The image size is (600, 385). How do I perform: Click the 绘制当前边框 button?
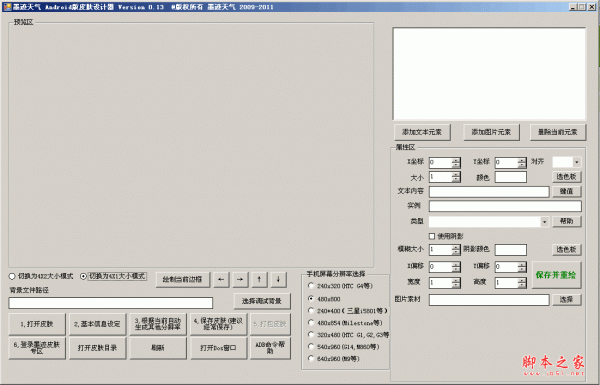click(183, 279)
